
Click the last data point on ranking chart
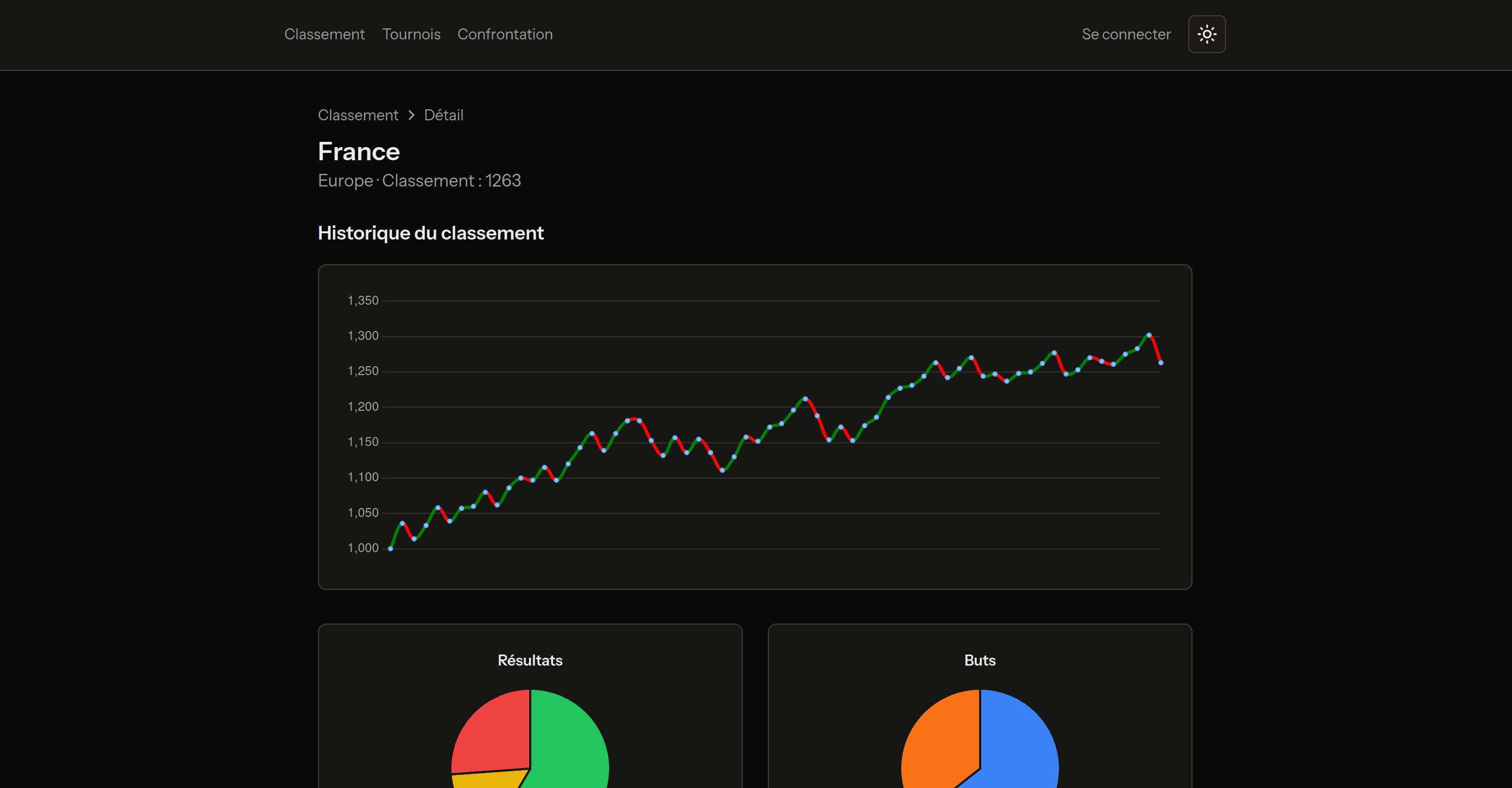click(1160, 362)
